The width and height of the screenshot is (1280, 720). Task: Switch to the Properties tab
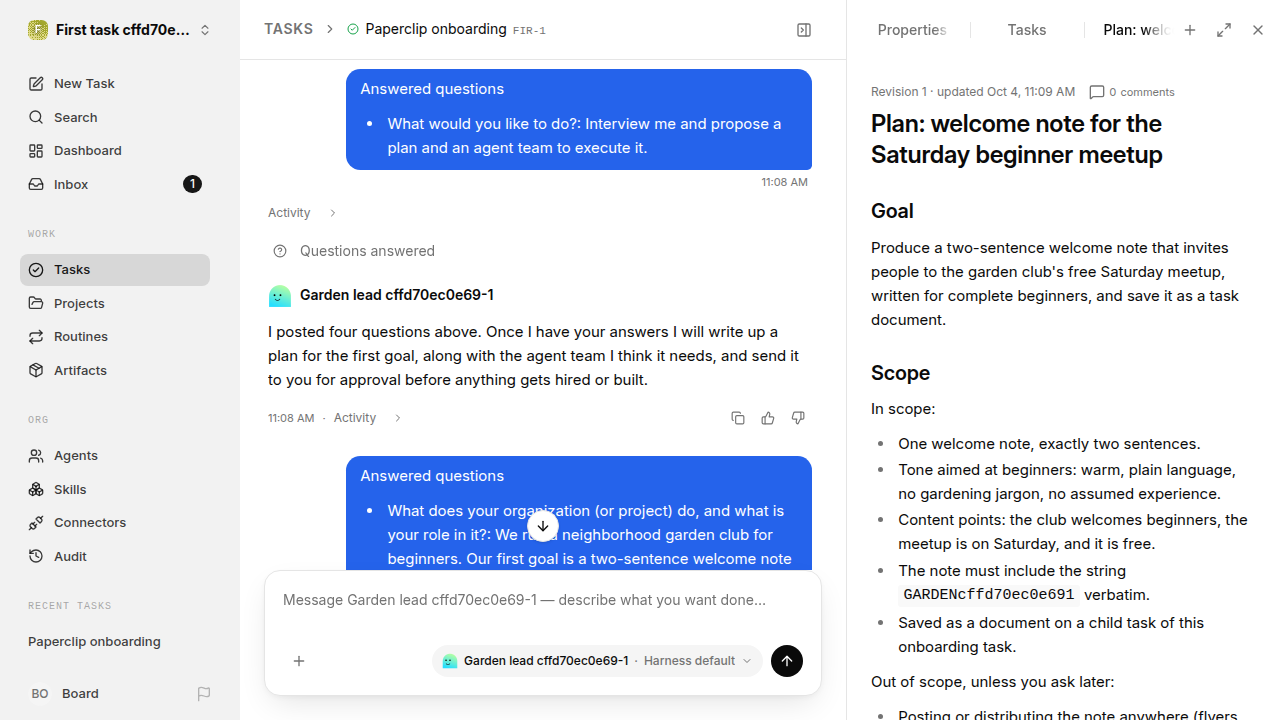[x=912, y=30]
